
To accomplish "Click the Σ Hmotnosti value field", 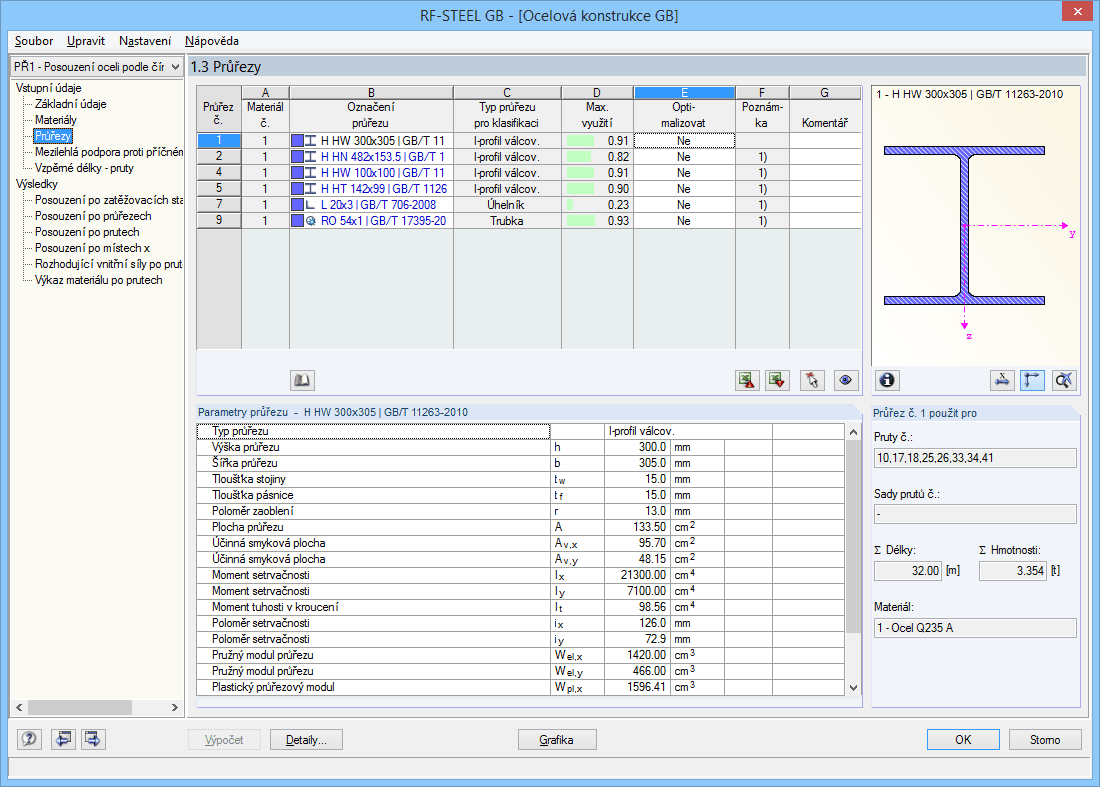I will point(1012,571).
